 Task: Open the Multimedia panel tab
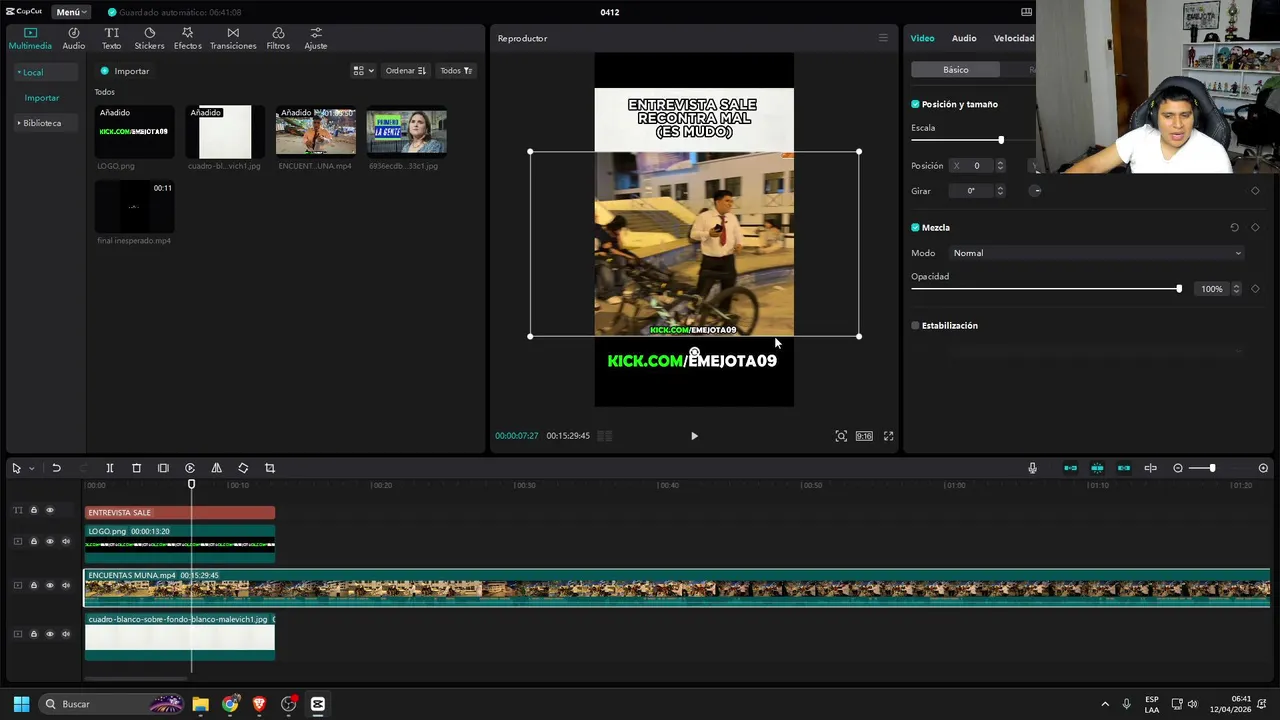30,39
